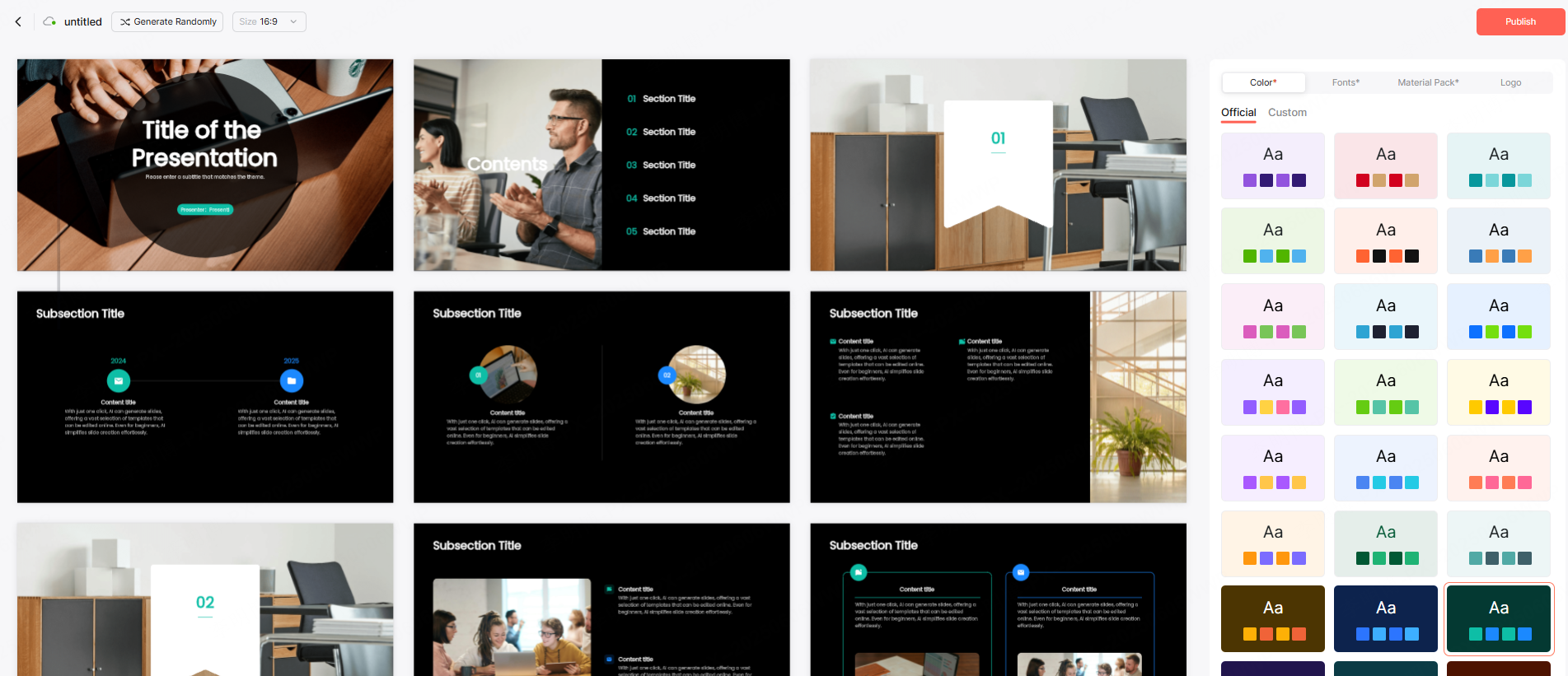Image resolution: width=1568 pixels, height=676 pixels.
Task: Select the Custom color themes tab
Action: click(1287, 113)
